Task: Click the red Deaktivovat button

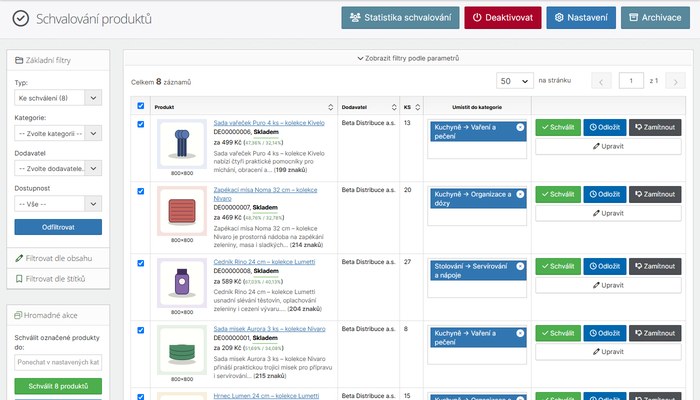Action: point(503,18)
